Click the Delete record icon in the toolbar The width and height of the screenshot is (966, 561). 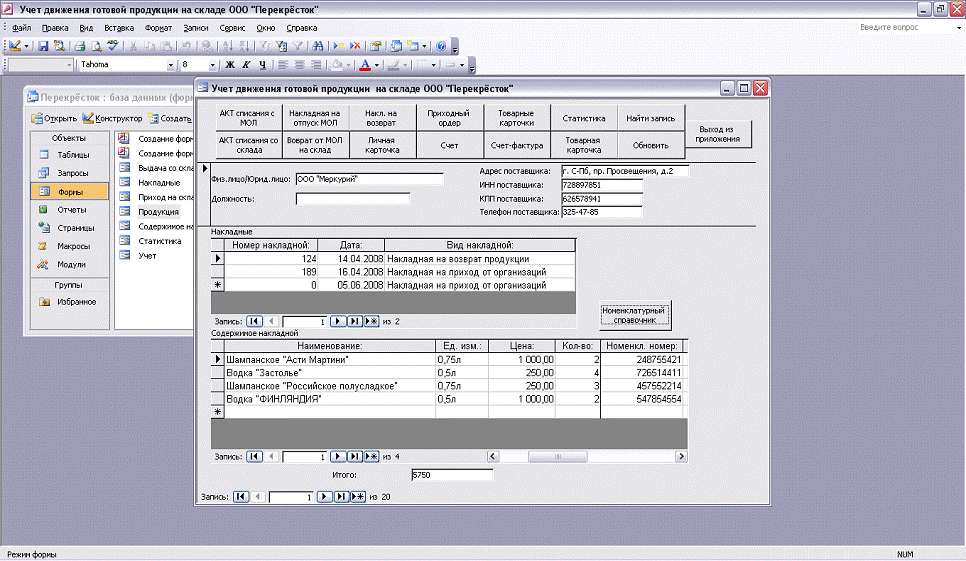pyautogui.click(x=354, y=46)
